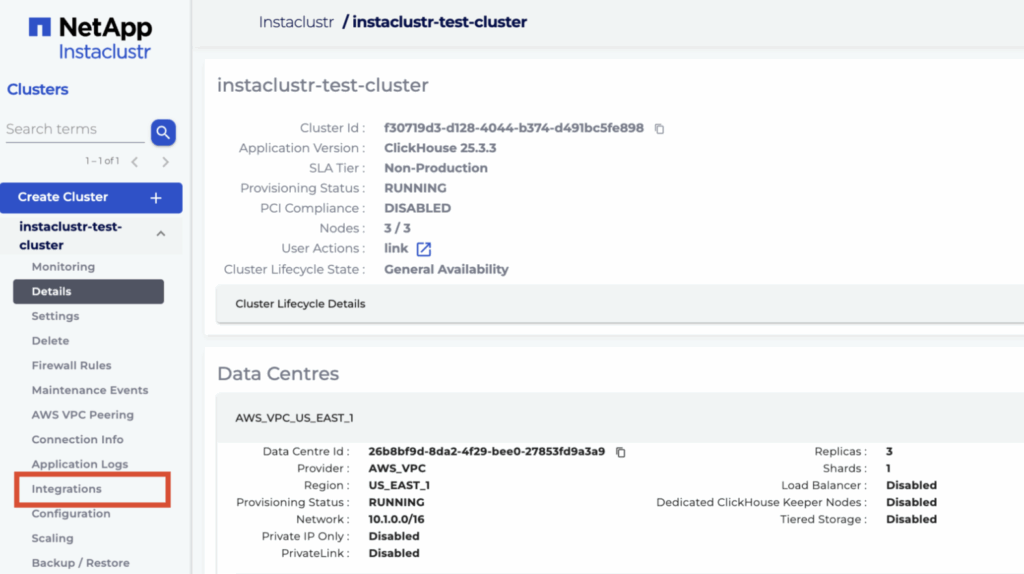Open the Monitoring page
The height and width of the screenshot is (574, 1024).
coord(63,267)
